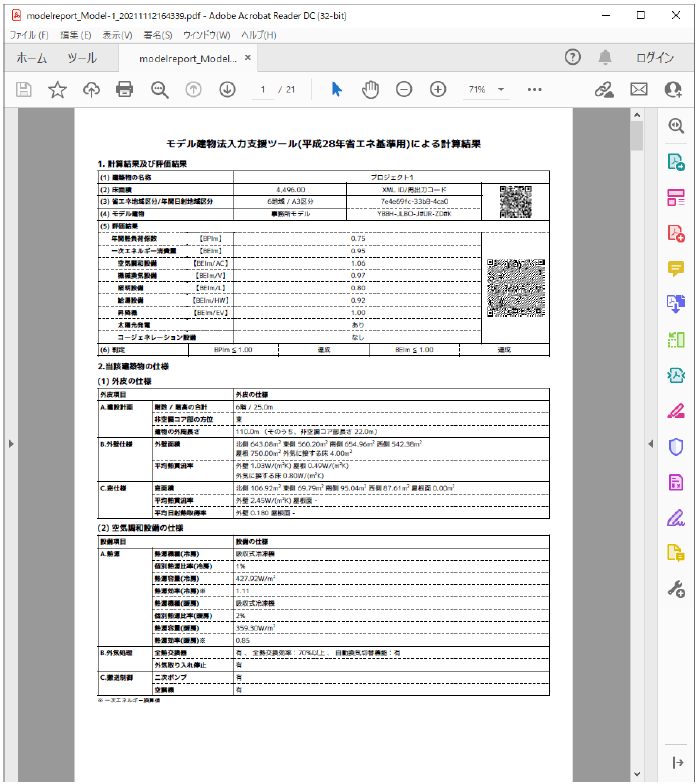Select the modelreport_Model document tab
The width and height of the screenshot is (697, 784).
[188, 58]
